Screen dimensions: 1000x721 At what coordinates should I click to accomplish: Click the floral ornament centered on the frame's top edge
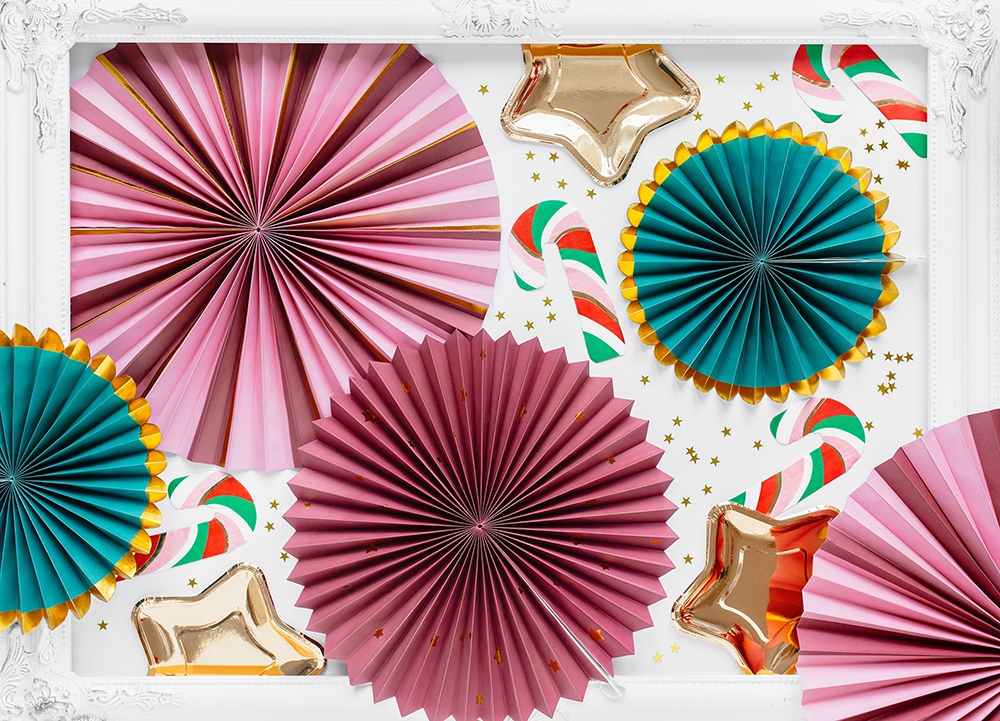click(500, 15)
